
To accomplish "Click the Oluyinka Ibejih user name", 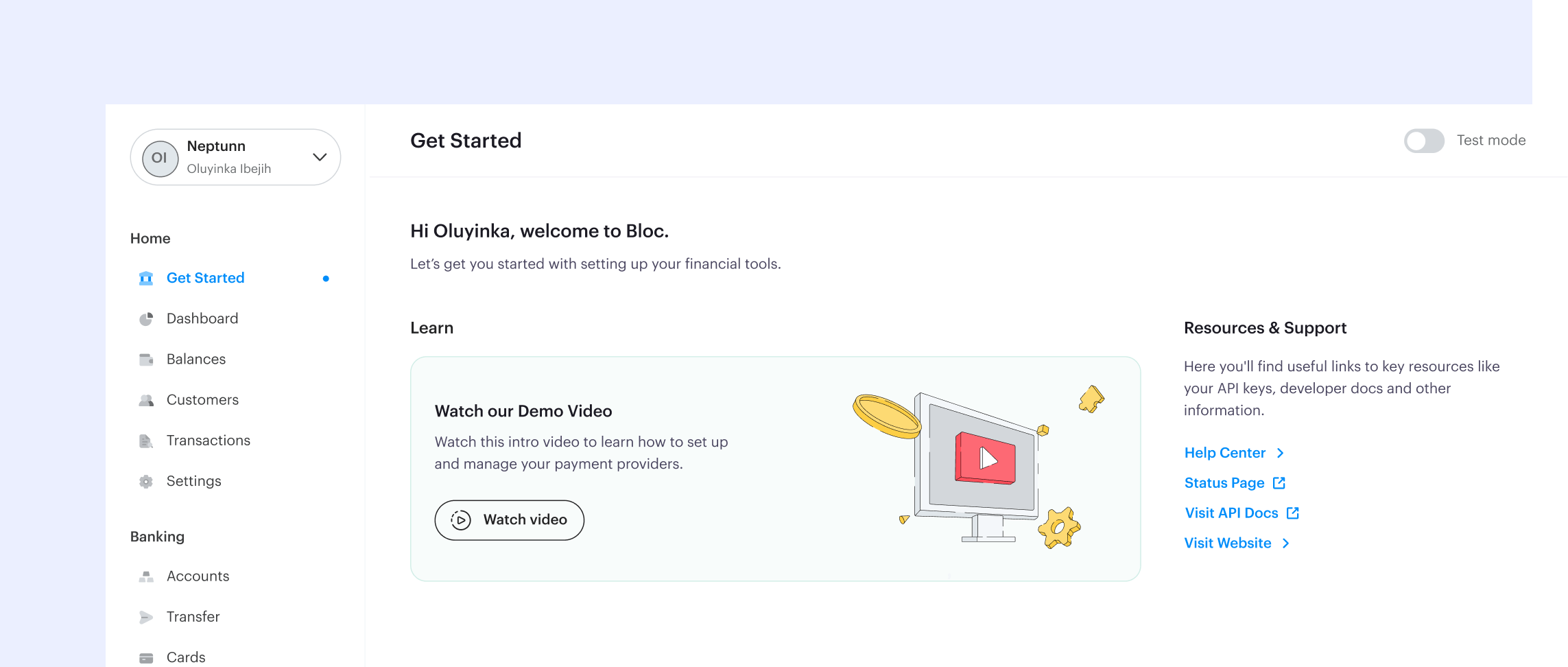I will point(229,169).
